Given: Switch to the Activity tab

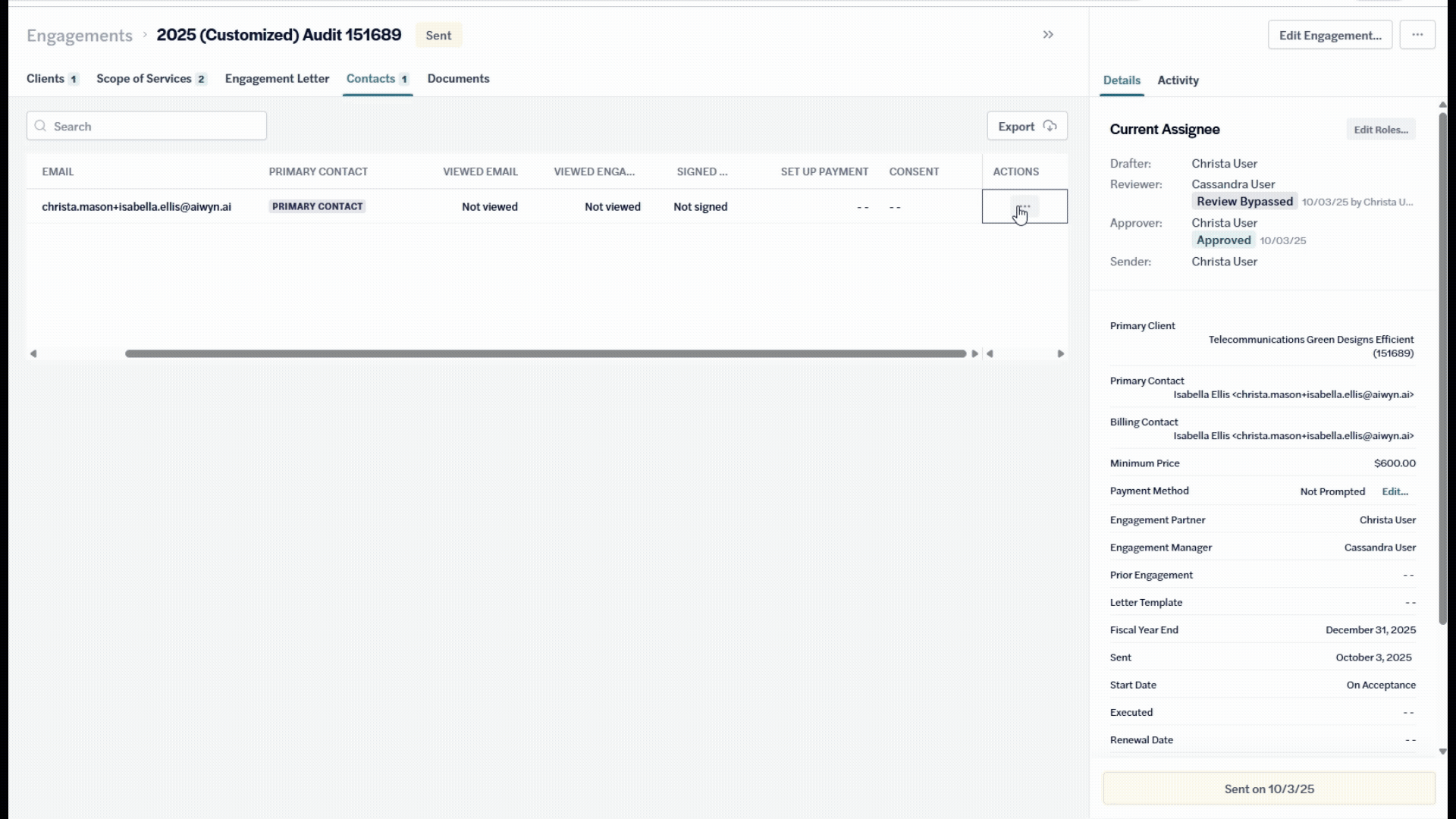Looking at the screenshot, I should pyautogui.click(x=1178, y=80).
